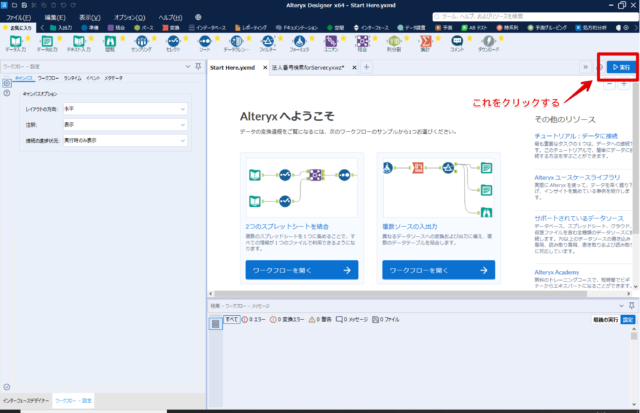Image resolution: width=640 pixels, height=413 pixels.
Task: Open the 編集(E) menu
Action: 55,18
